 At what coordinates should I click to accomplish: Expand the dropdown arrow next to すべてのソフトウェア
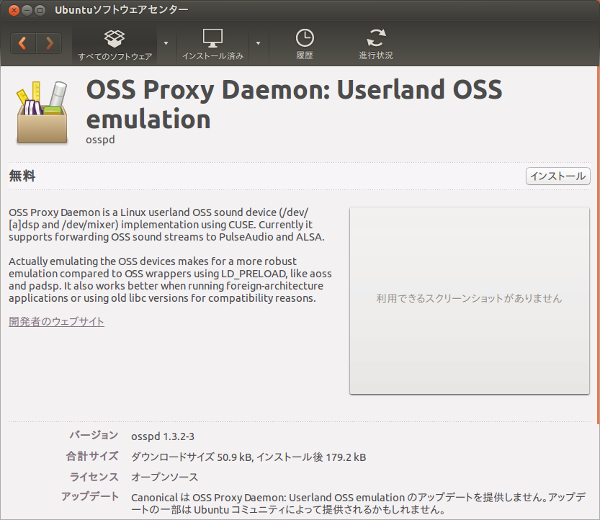tap(166, 43)
